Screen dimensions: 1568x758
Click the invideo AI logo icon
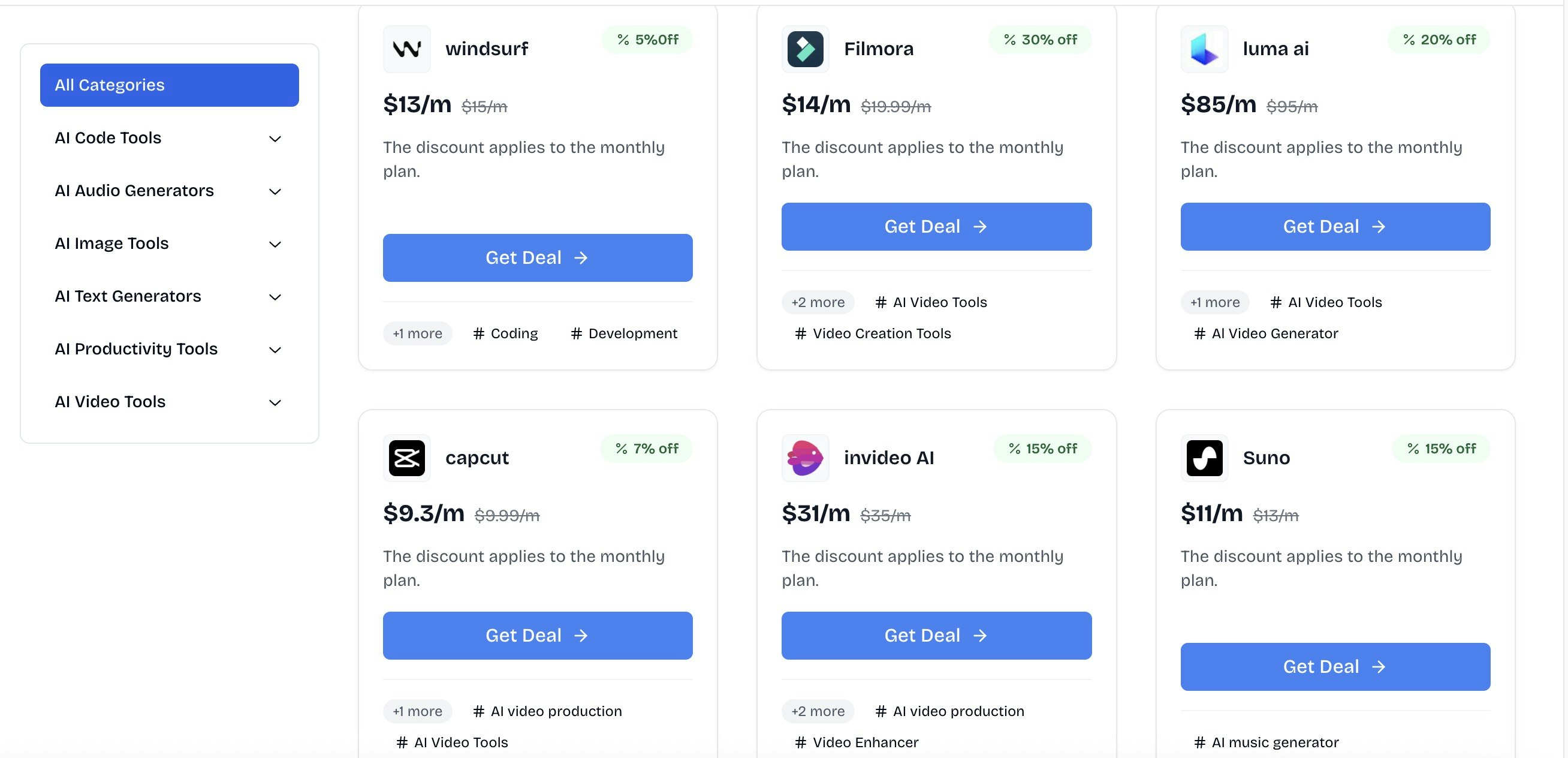point(805,458)
